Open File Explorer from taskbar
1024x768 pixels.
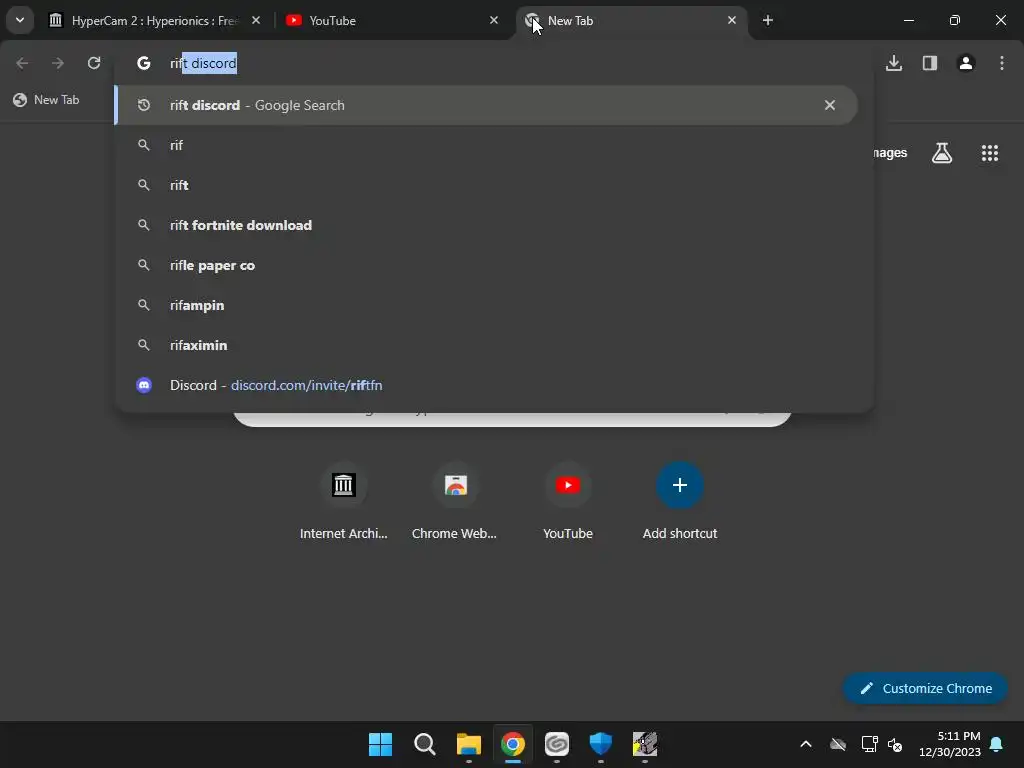[469, 744]
